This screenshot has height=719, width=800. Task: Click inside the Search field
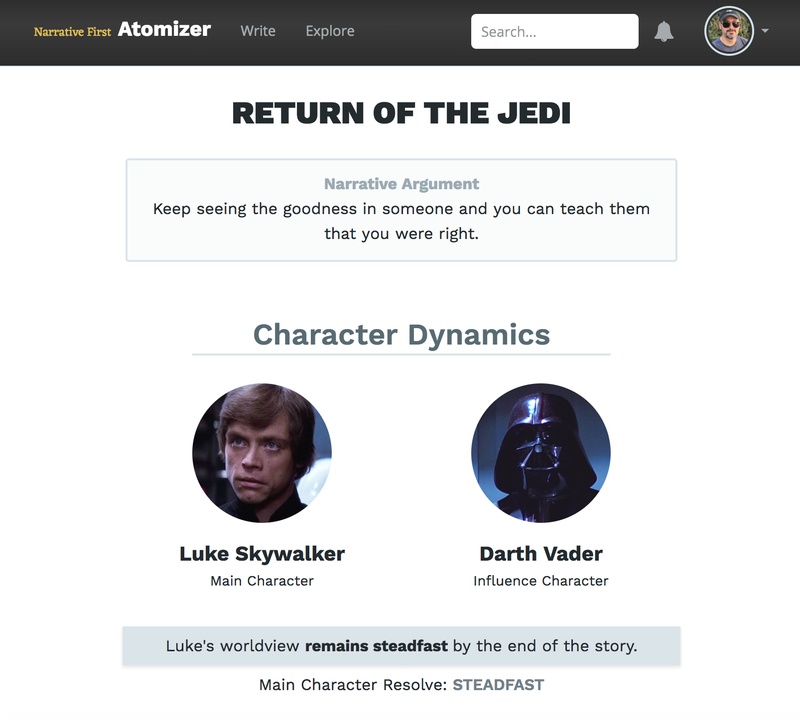coord(554,31)
